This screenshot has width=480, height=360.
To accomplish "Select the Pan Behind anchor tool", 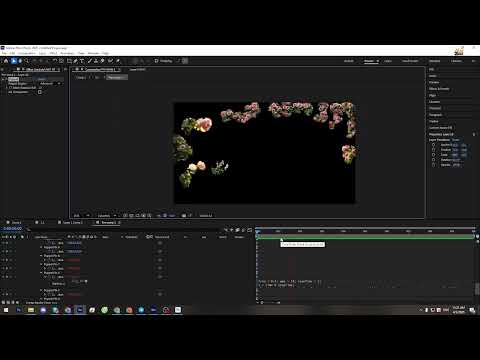I will tap(61, 61).
